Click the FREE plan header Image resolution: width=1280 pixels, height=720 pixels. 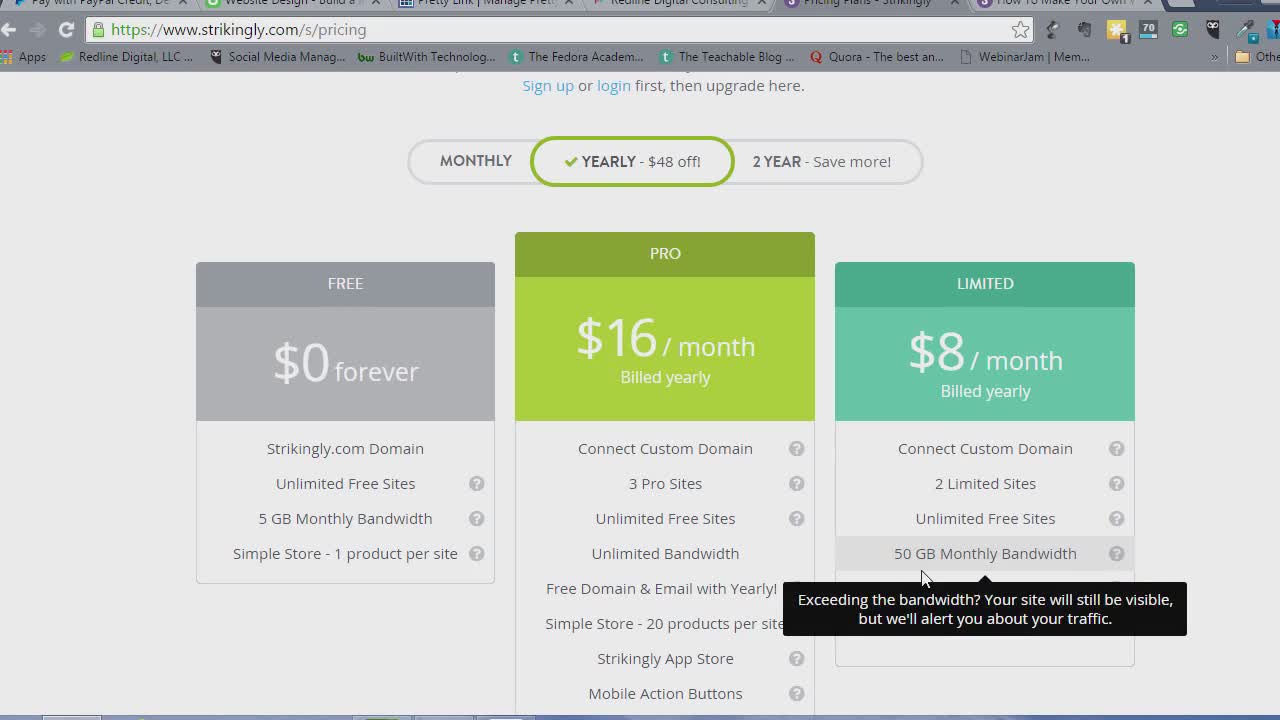click(x=345, y=284)
